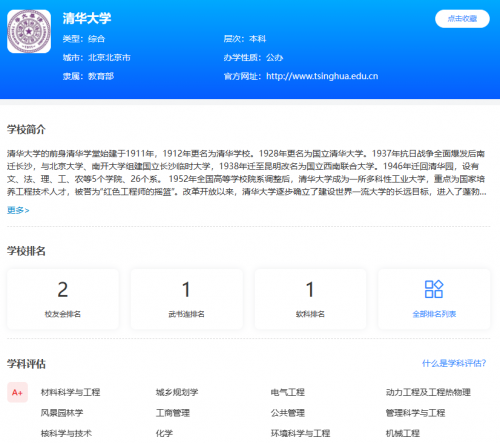Click the 学校简介 section heading
500x443 pixels.
(x=26, y=129)
